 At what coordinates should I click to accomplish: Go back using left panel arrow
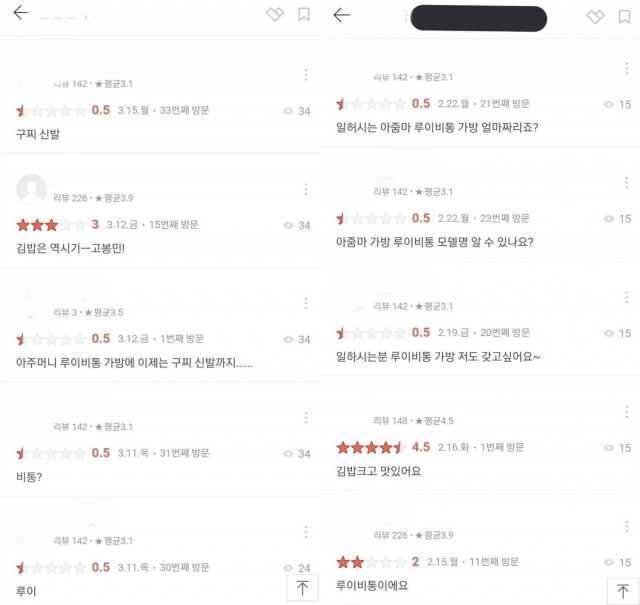click(x=21, y=13)
